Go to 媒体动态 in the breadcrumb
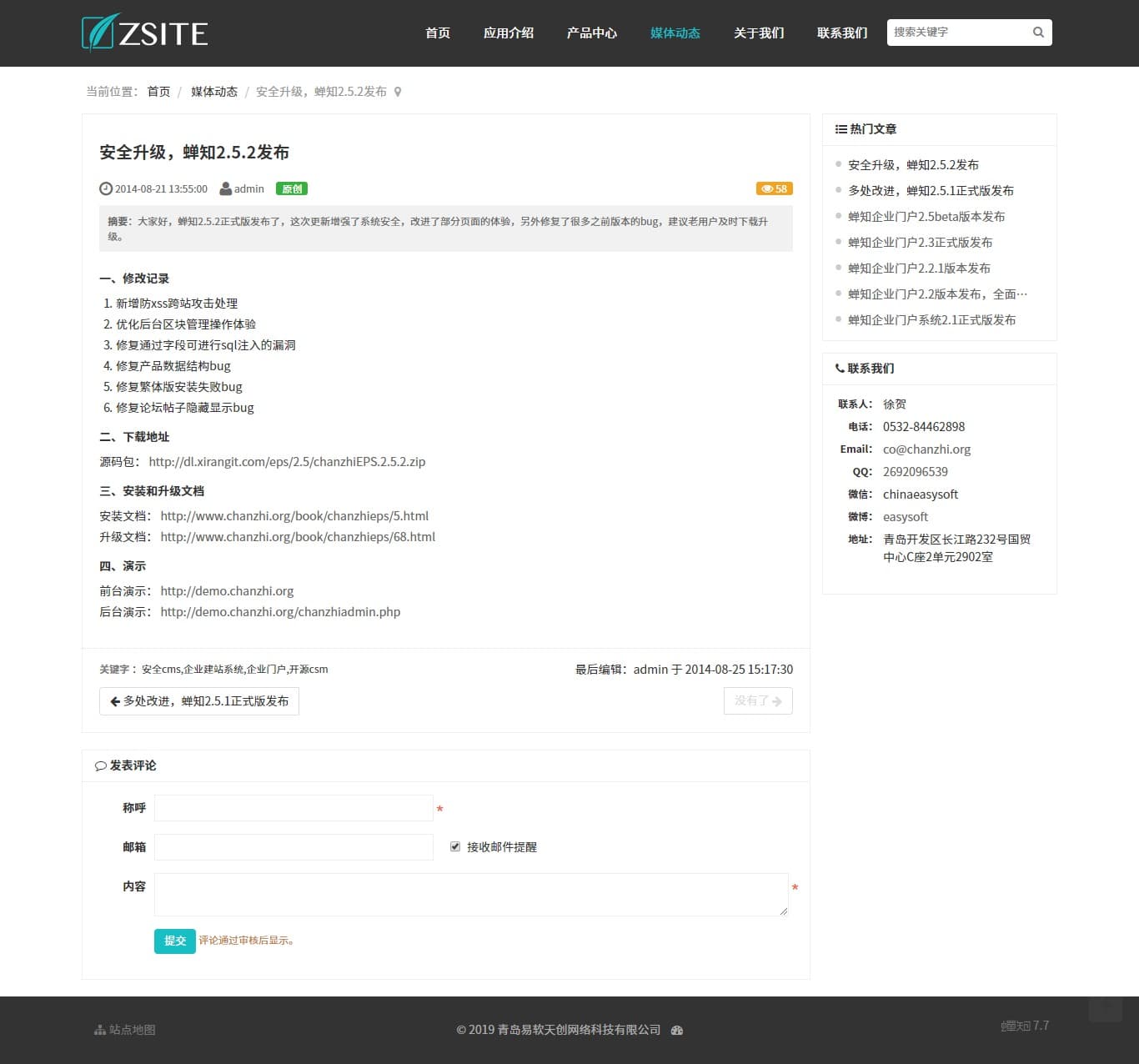 click(214, 92)
